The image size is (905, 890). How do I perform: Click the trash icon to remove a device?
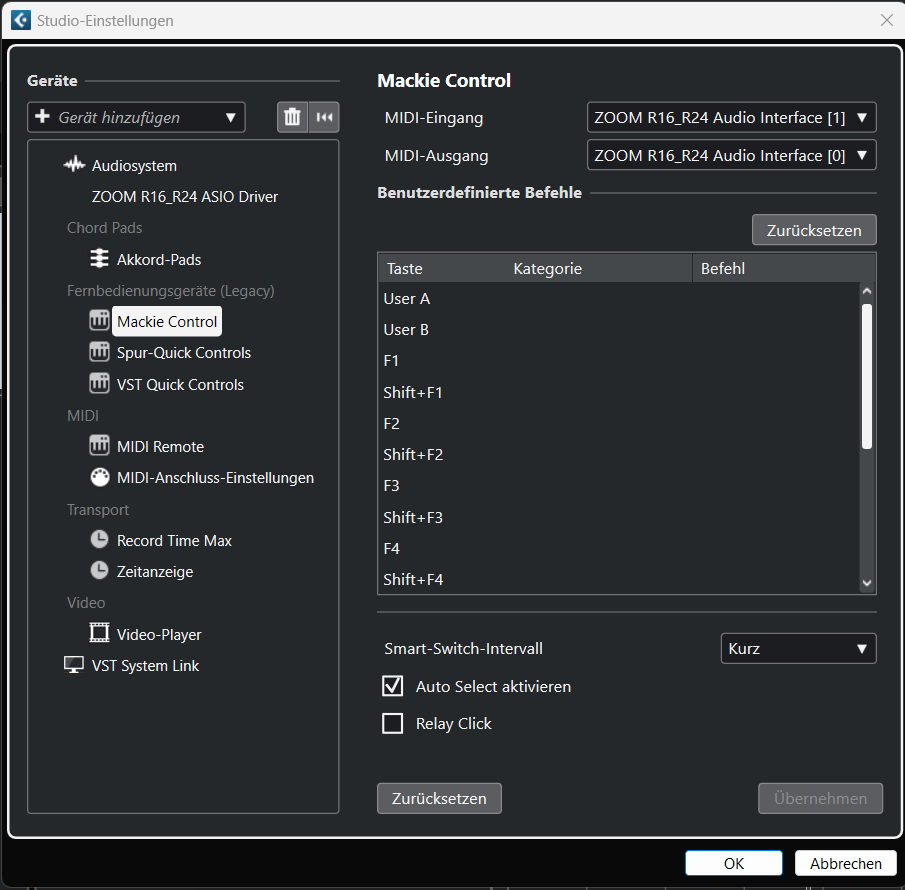pos(292,117)
